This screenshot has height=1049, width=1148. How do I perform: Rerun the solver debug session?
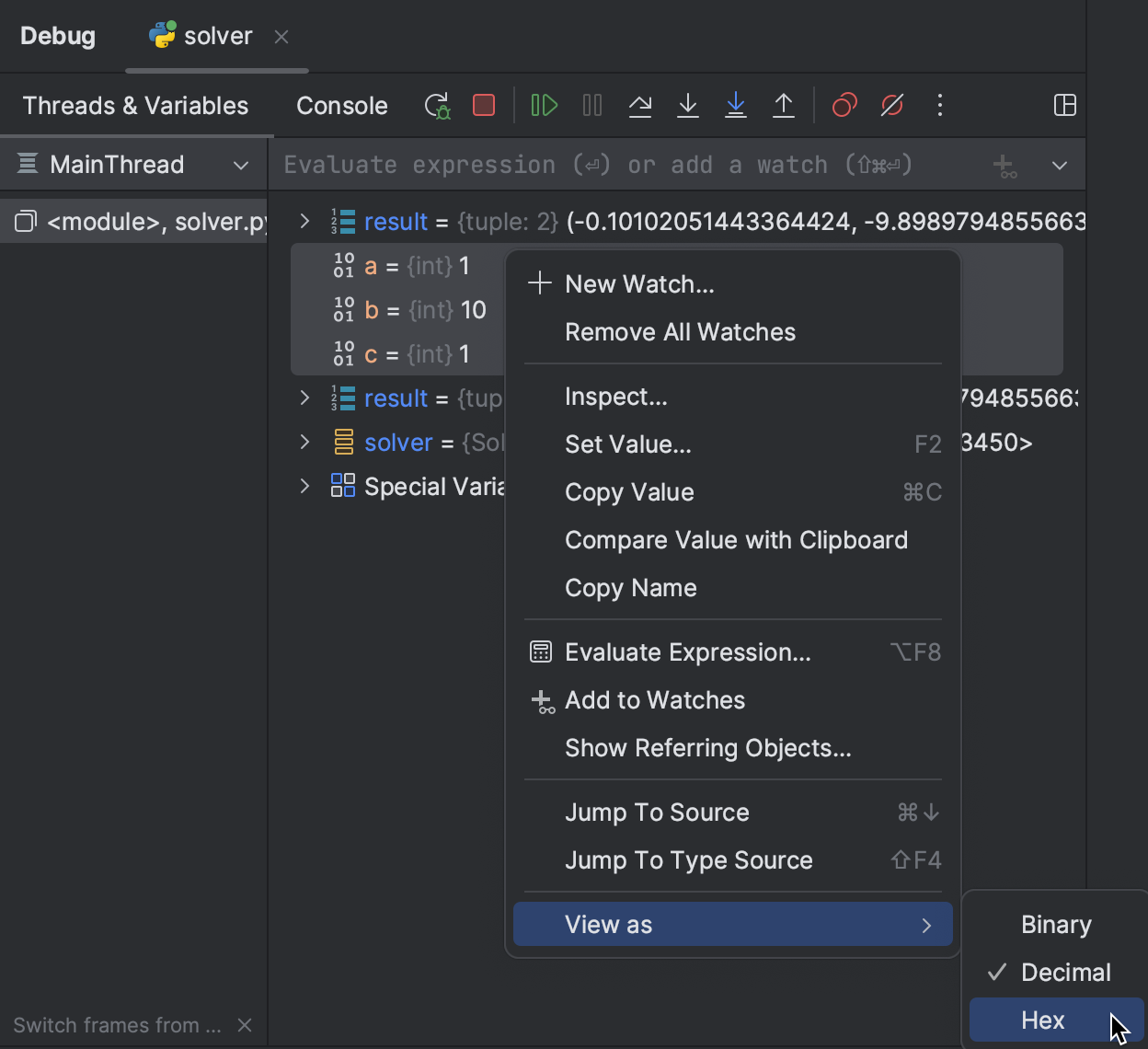tap(437, 105)
